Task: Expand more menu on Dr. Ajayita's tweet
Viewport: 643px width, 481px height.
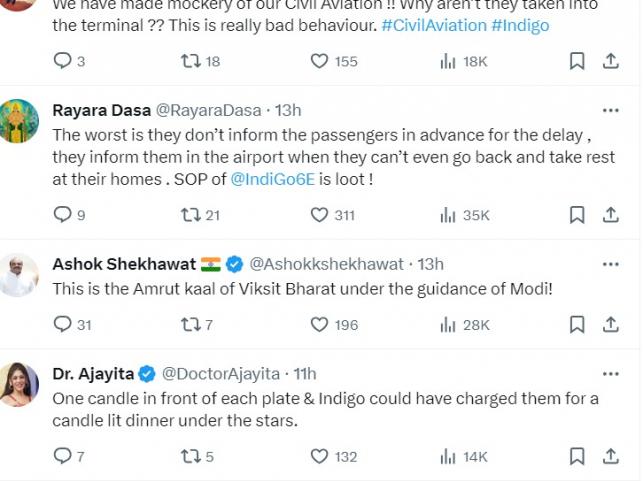Action: click(610, 373)
